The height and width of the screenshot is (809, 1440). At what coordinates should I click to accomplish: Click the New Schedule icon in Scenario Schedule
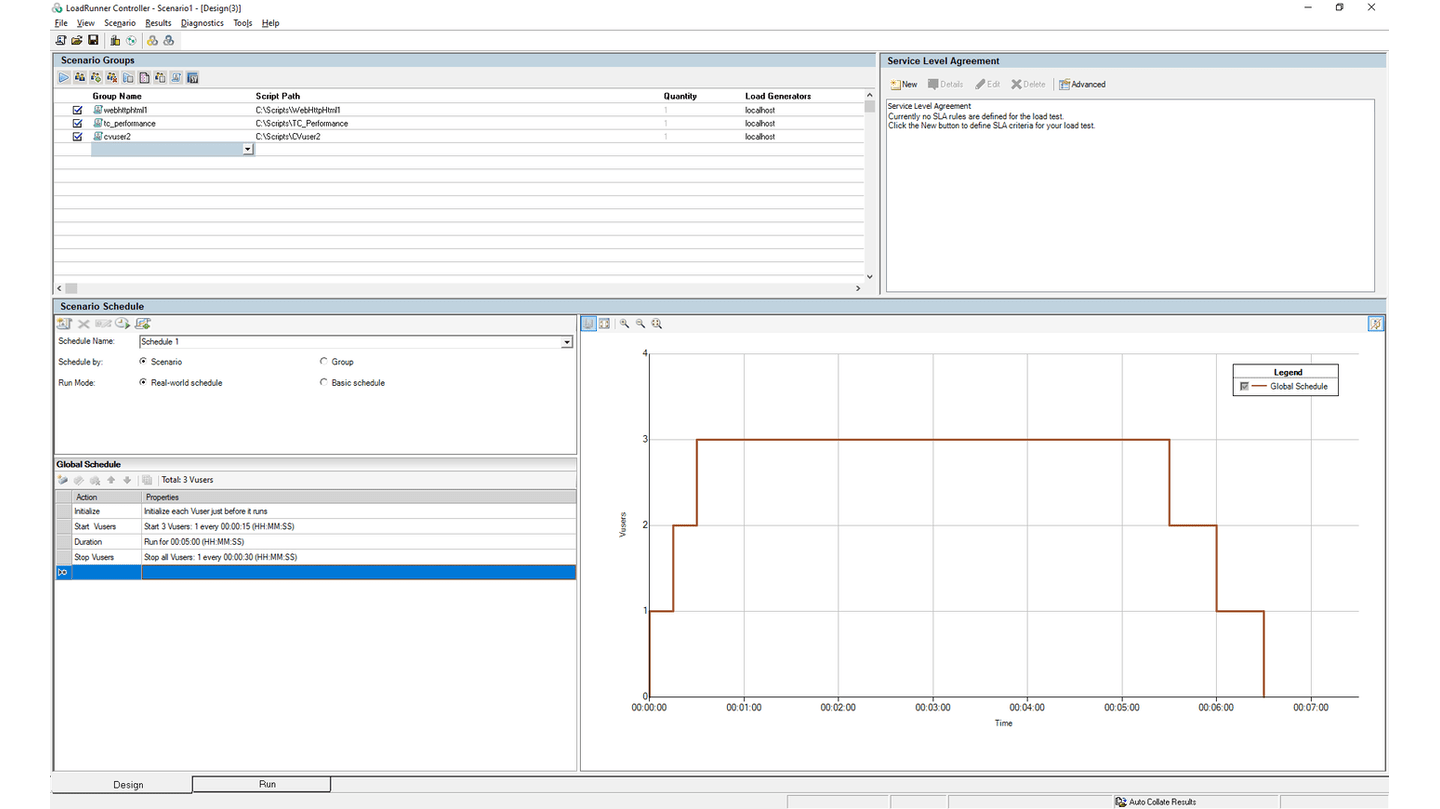tap(64, 323)
